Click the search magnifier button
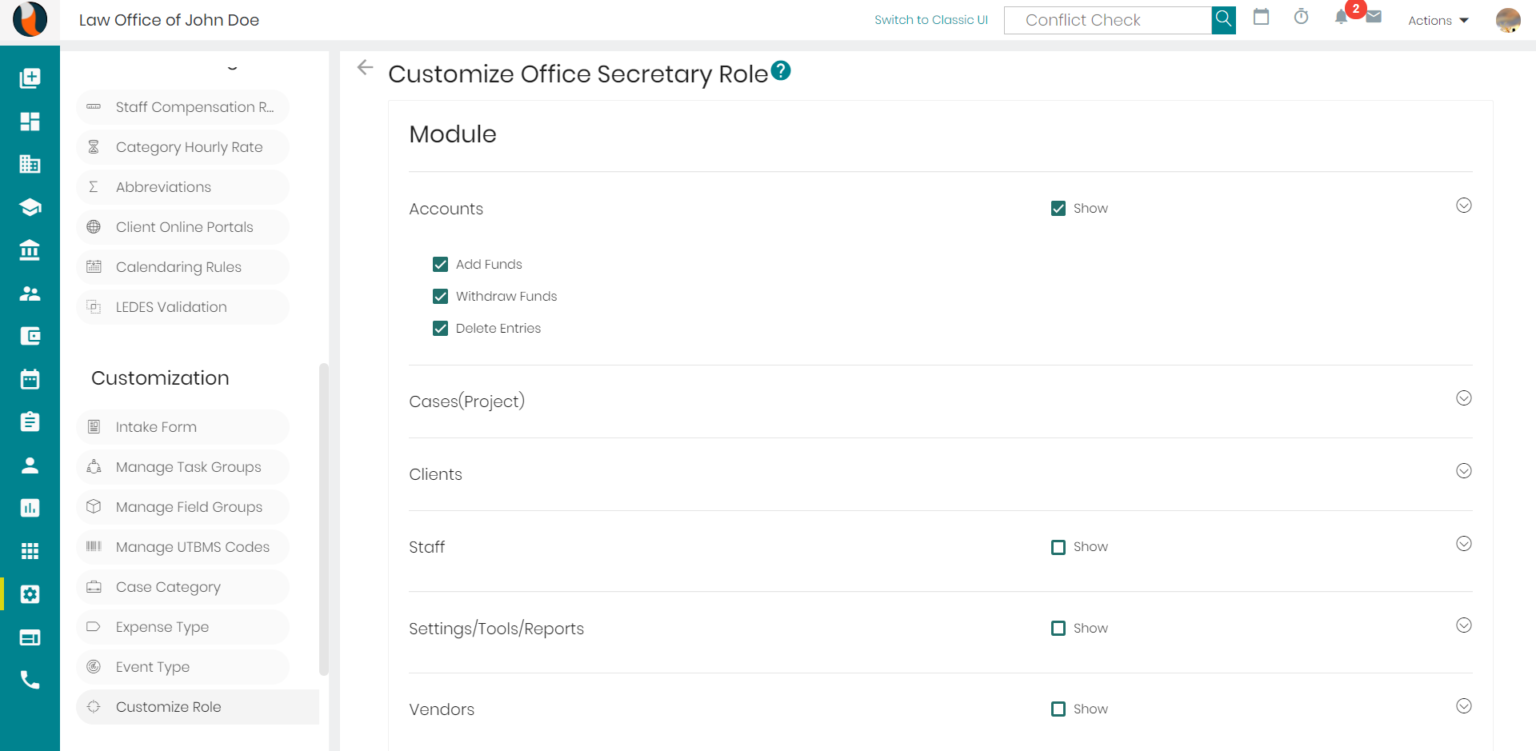 coord(1224,20)
